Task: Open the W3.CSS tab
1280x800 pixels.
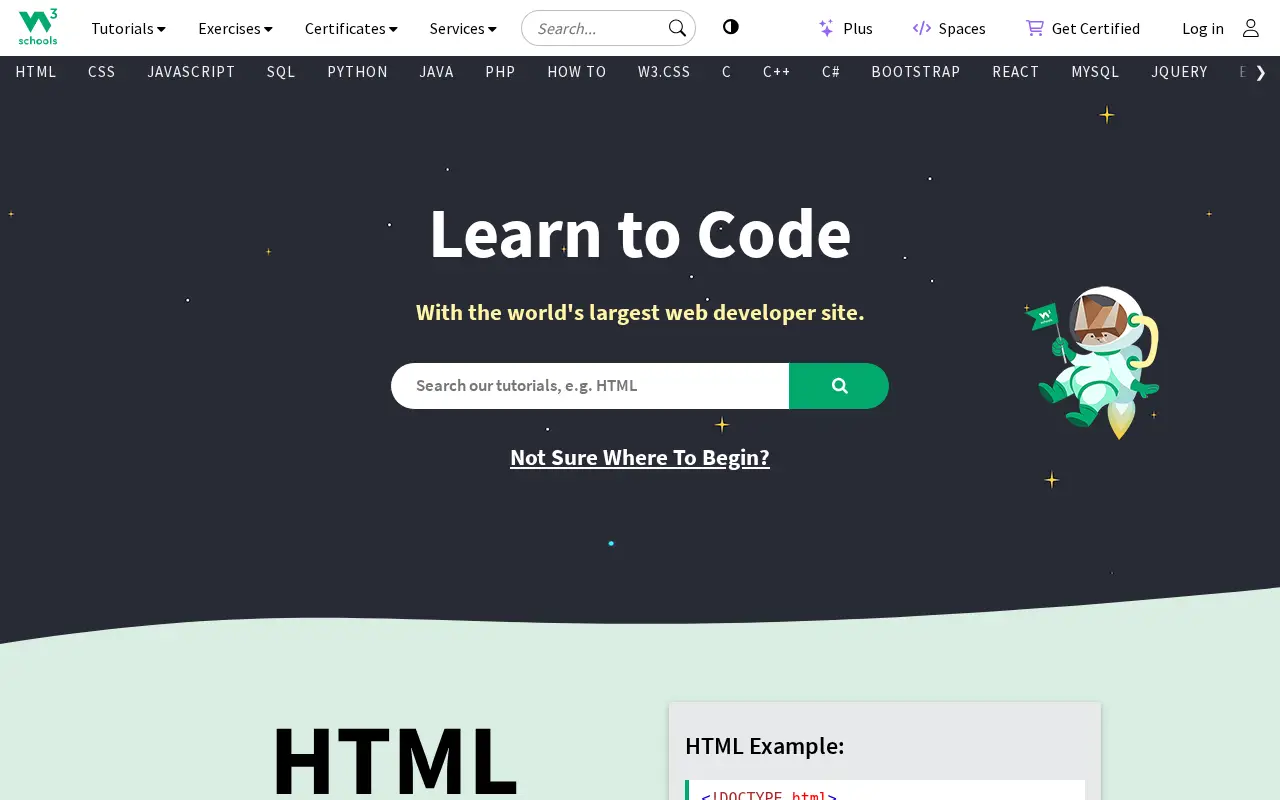Action: point(664,72)
